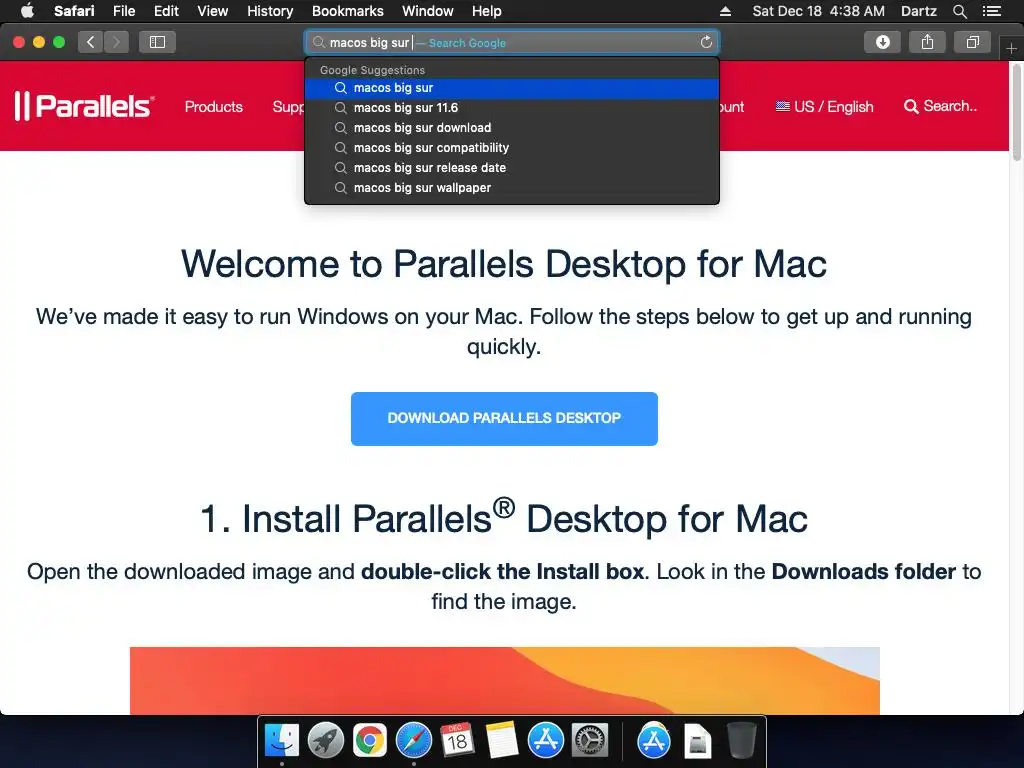This screenshot has height=768, width=1024.
Task: Reload the page using the address bar refresh icon
Action: coord(706,42)
